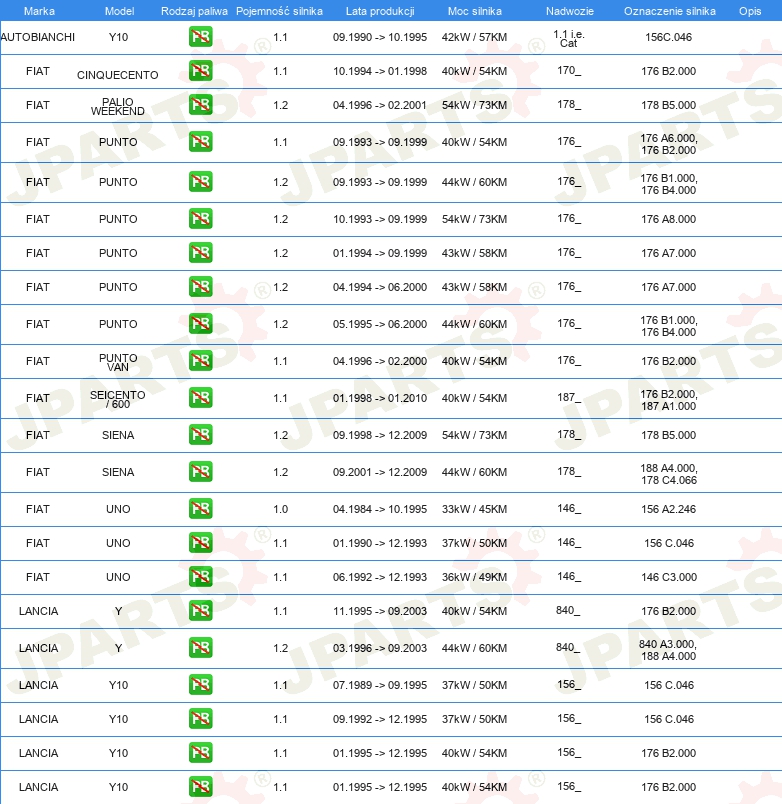Viewport: 782px width, 804px height.
Task: Click engine codes 176 B2.000, 187 A1.000
Action: [669, 400]
